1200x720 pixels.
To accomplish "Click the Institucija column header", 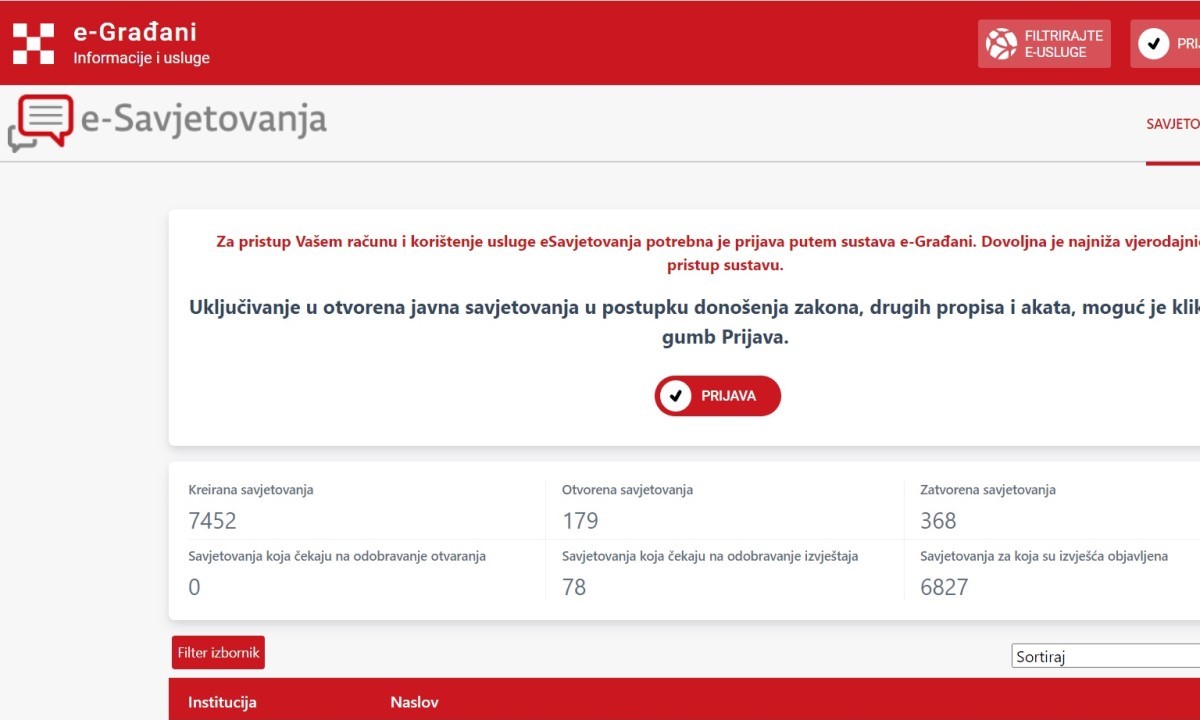I will (x=222, y=702).
